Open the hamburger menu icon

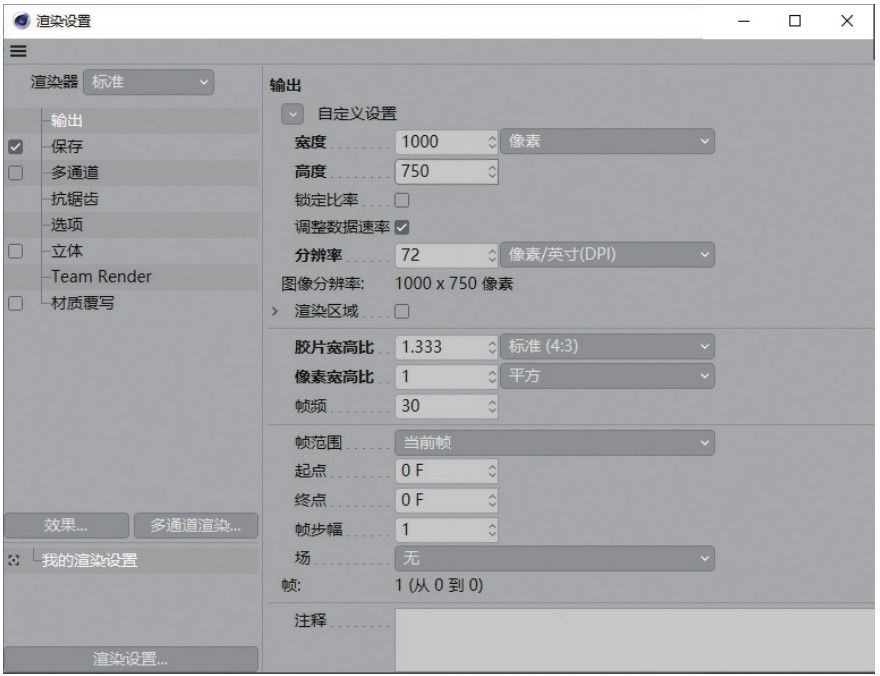(19, 51)
